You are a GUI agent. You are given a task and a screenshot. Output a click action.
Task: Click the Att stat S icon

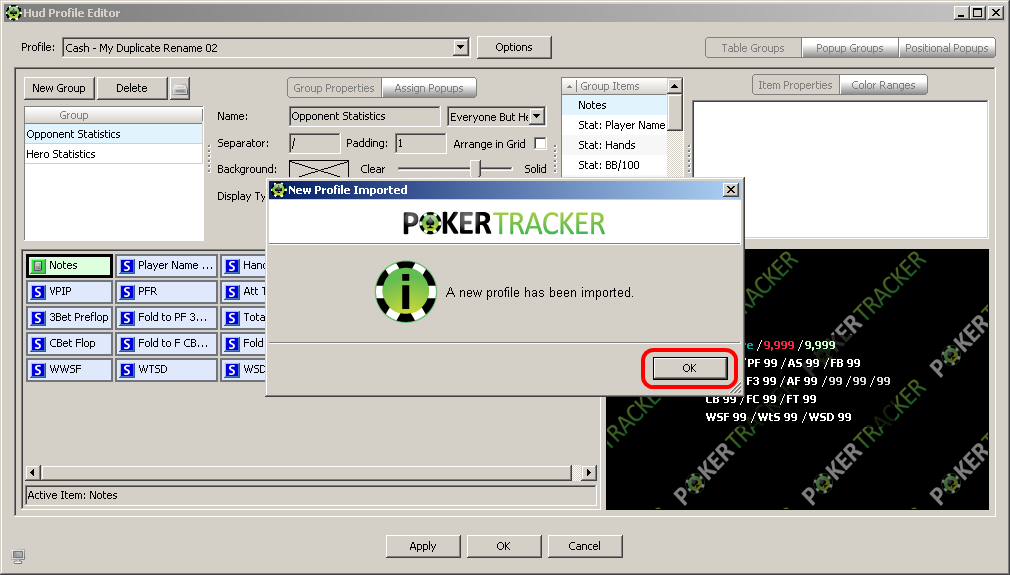[x=232, y=292]
